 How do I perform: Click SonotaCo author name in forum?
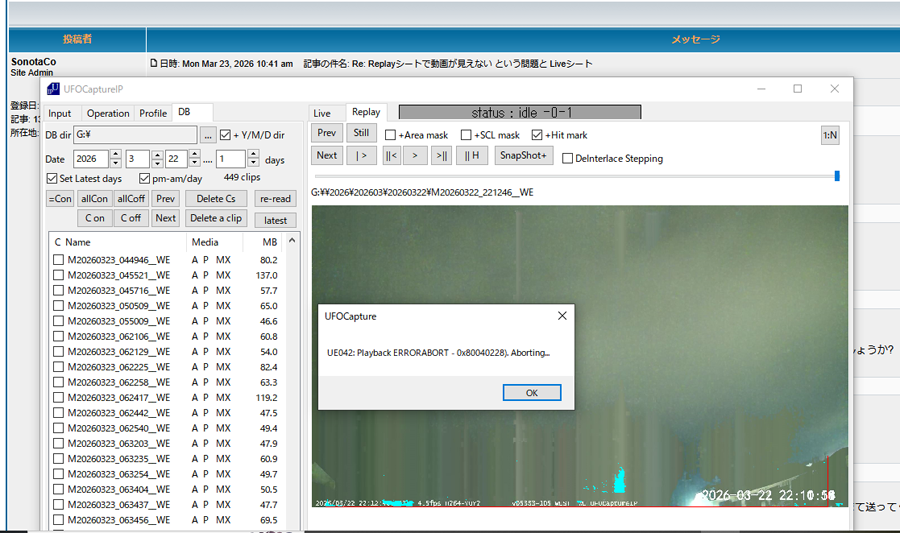(x=33, y=61)
